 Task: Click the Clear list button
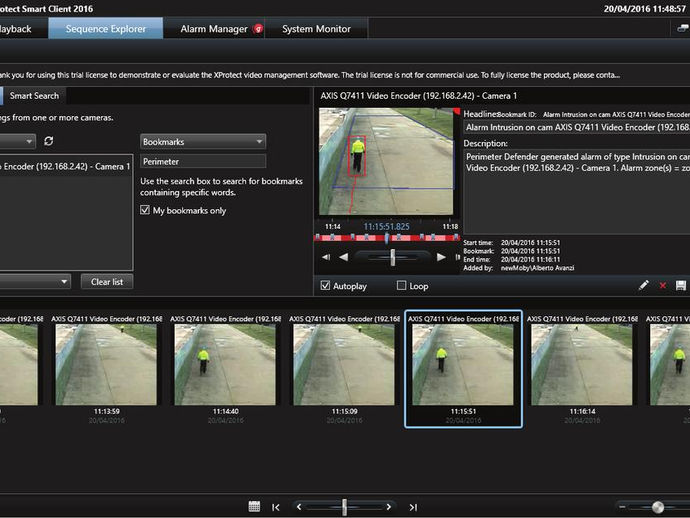tap(107, 282)
